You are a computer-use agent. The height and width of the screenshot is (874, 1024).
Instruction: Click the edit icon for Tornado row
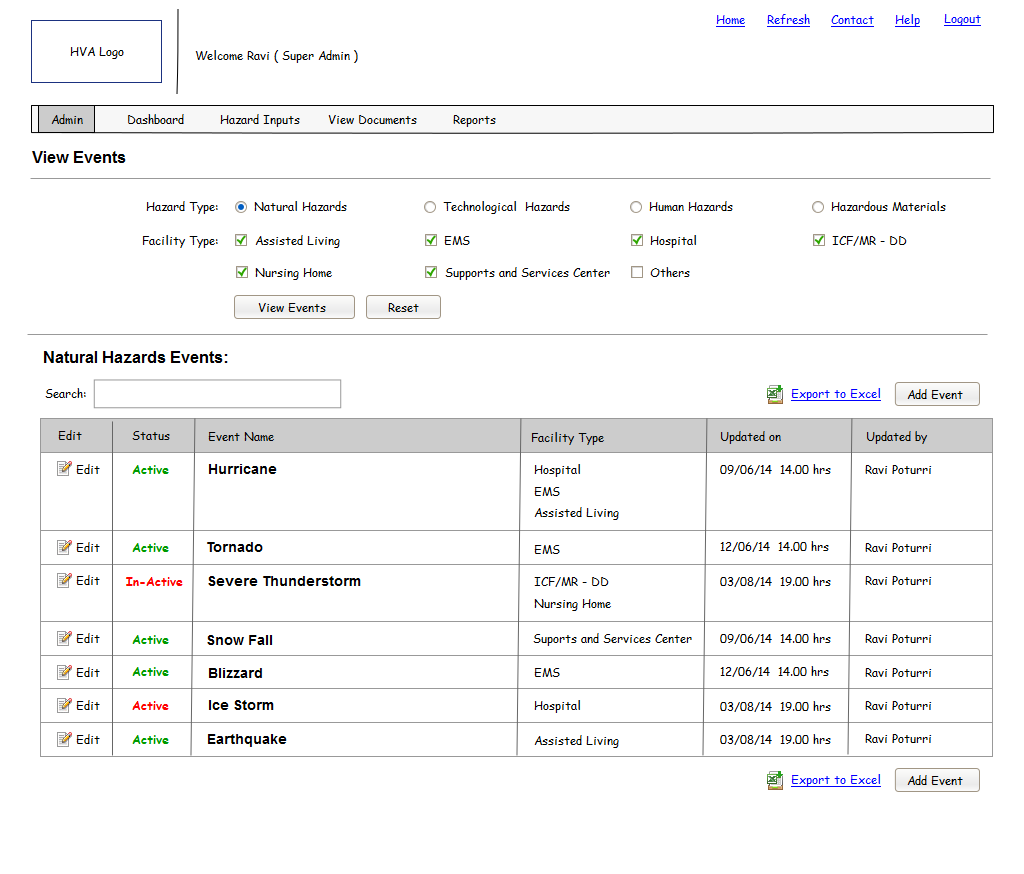(x=65, y=547)
